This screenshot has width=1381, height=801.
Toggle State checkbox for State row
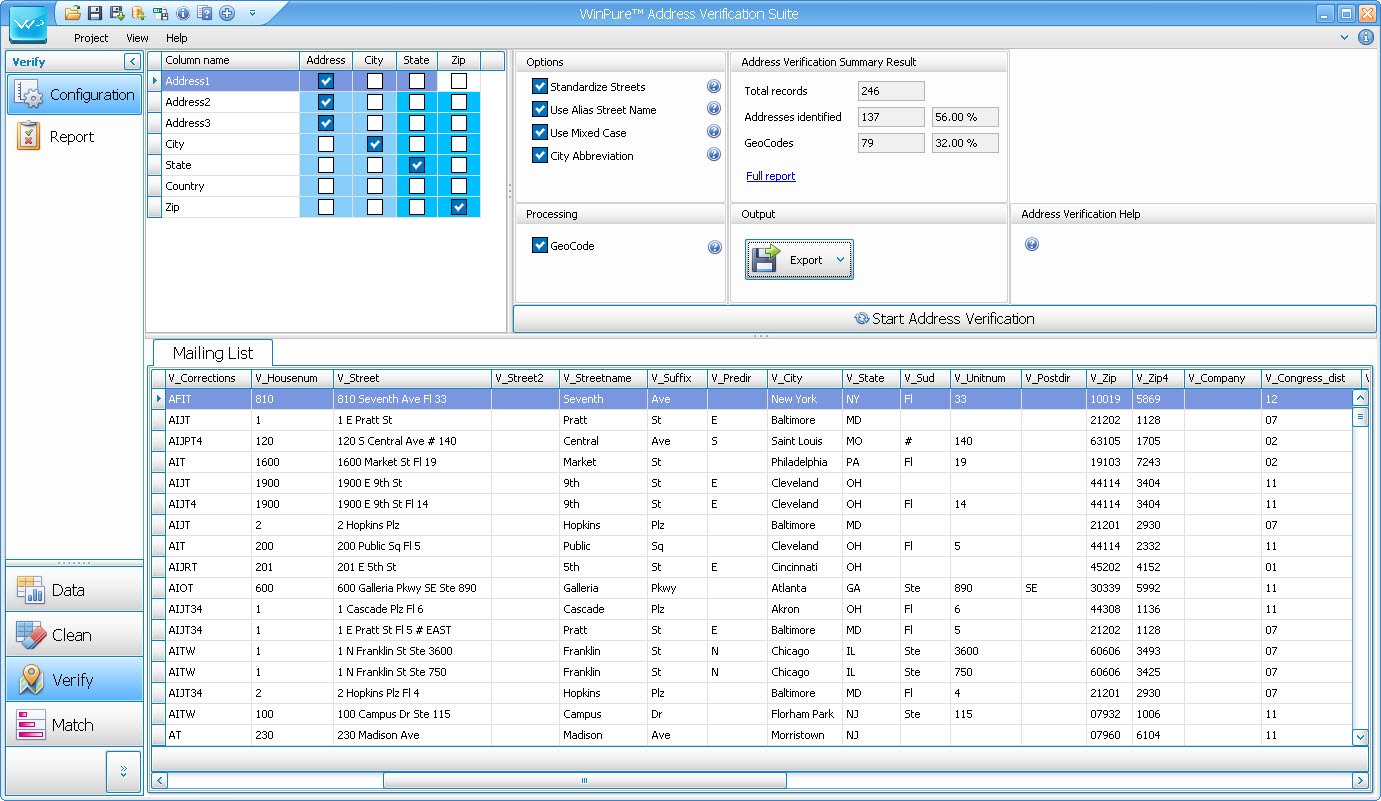(417, 165)
